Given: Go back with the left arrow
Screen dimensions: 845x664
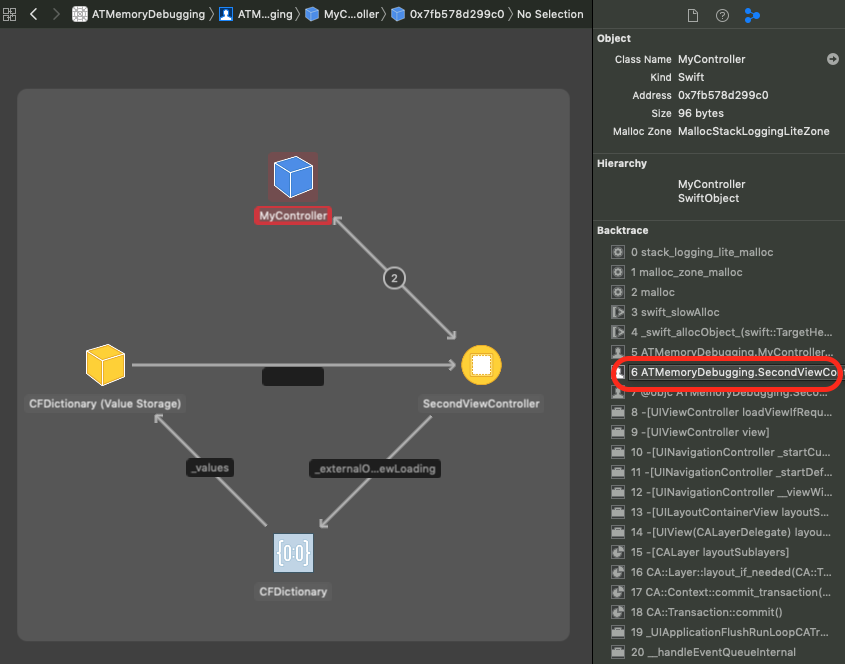Looking at the screenshot, I should (x=34, y=14).
